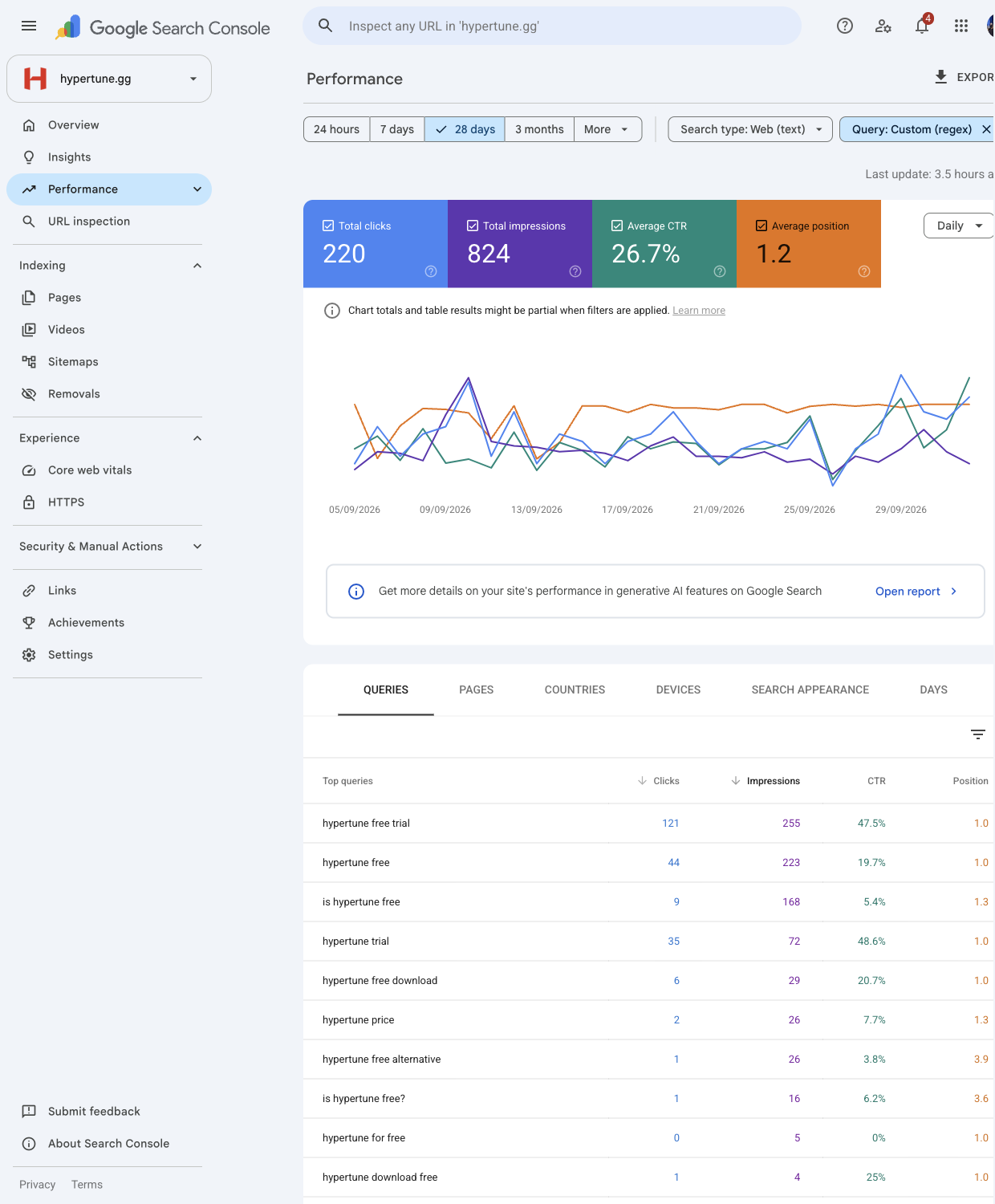Open hypertune.gg property selector
Image resolution: width=995 pixels, height=1204 pixels.
click(109, 79)
